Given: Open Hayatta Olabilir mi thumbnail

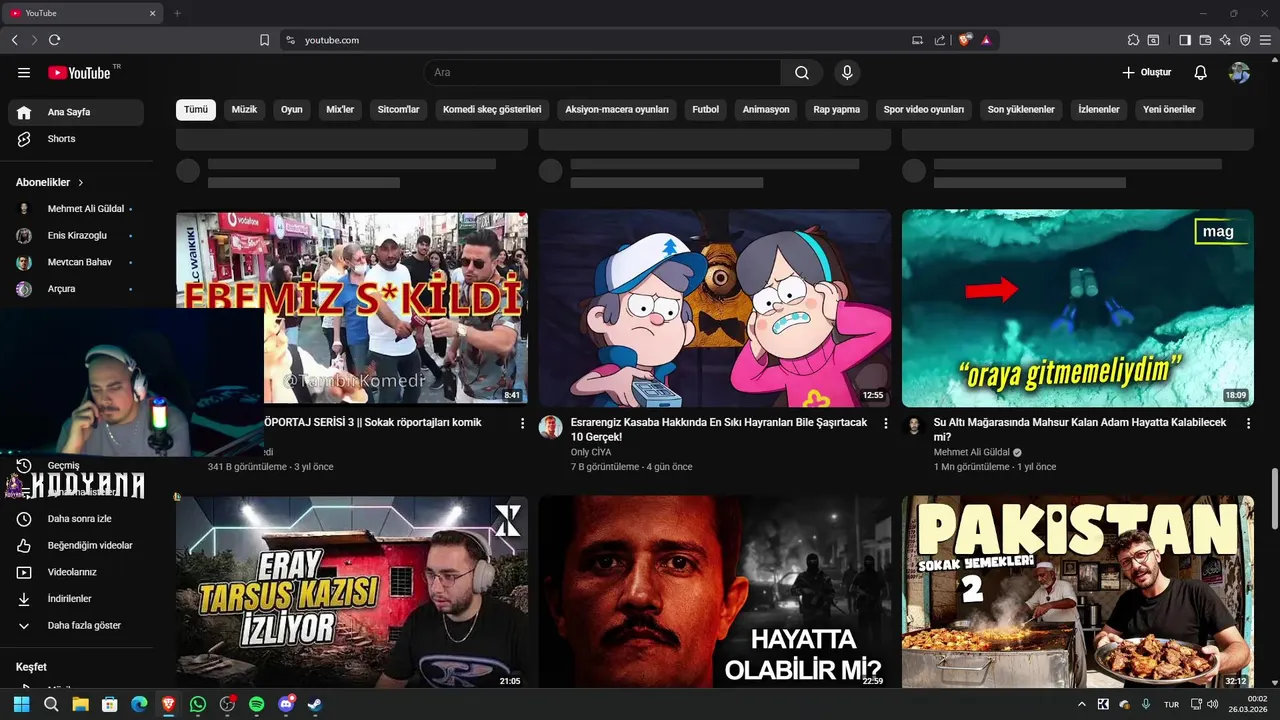Looking at the screenshot, I should [x=715, y=592].
